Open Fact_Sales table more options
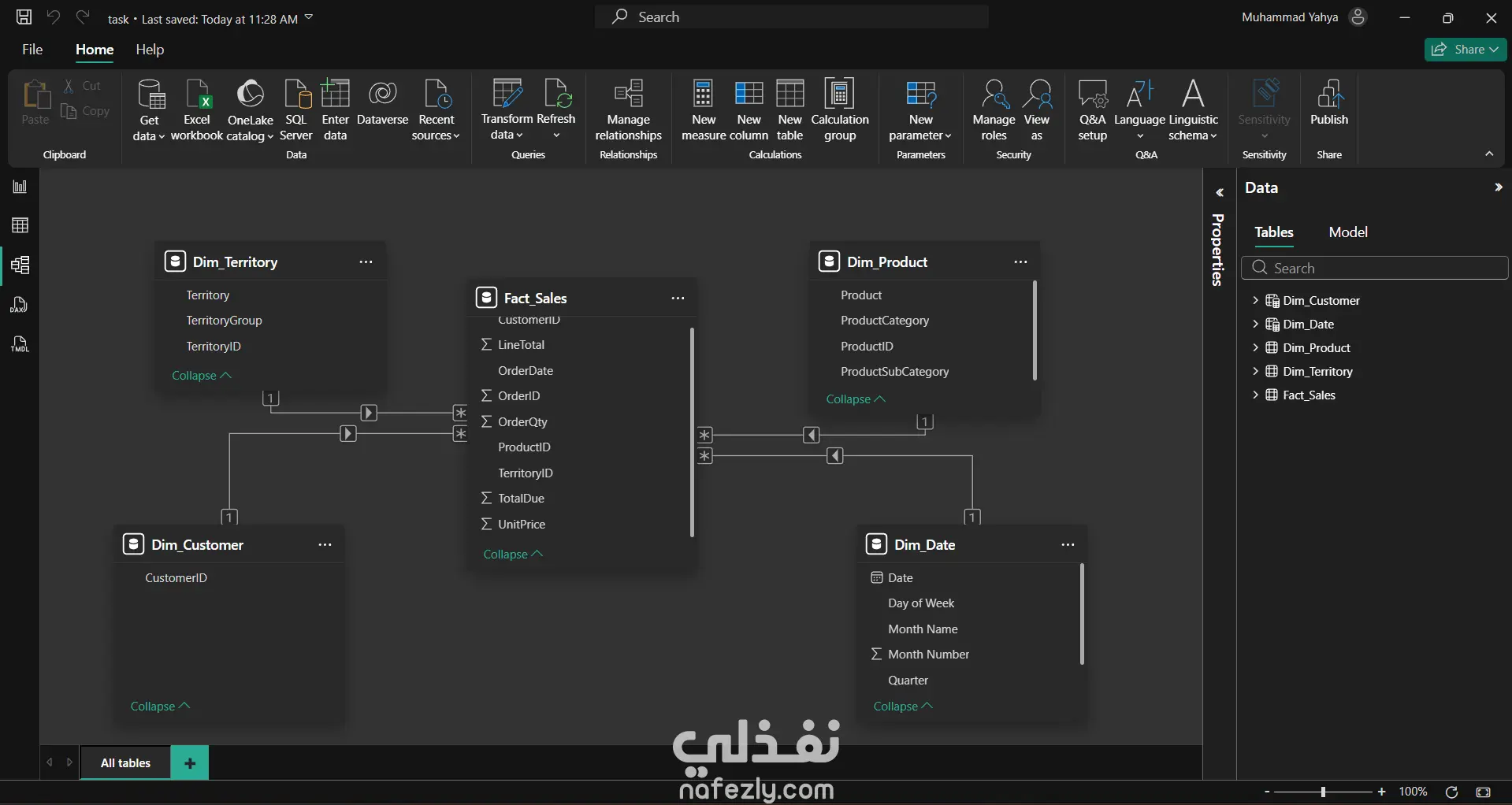Viewport: 1512px width, 805px height. point(678,299)
